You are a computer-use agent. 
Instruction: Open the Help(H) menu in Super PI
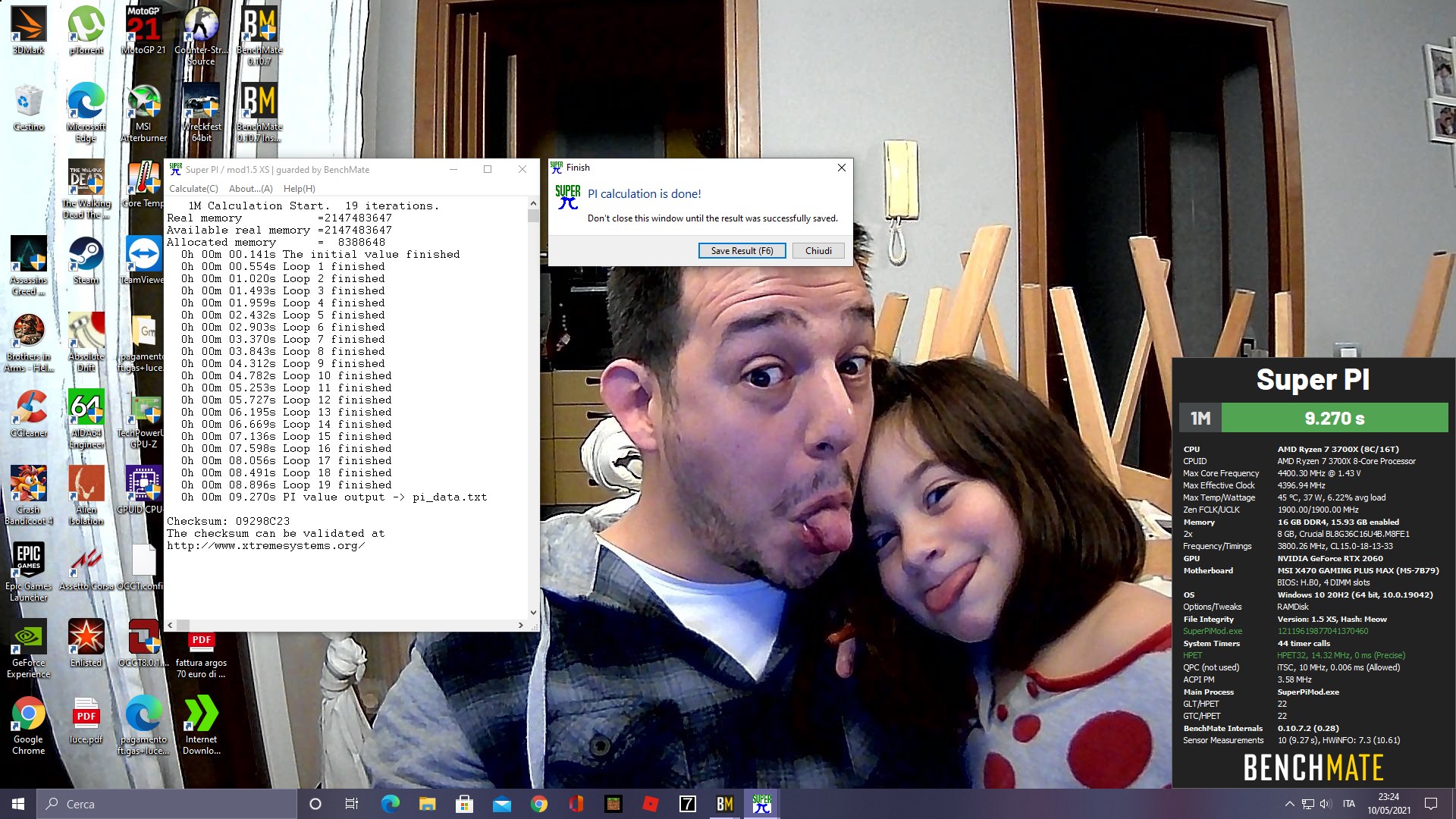299,189
